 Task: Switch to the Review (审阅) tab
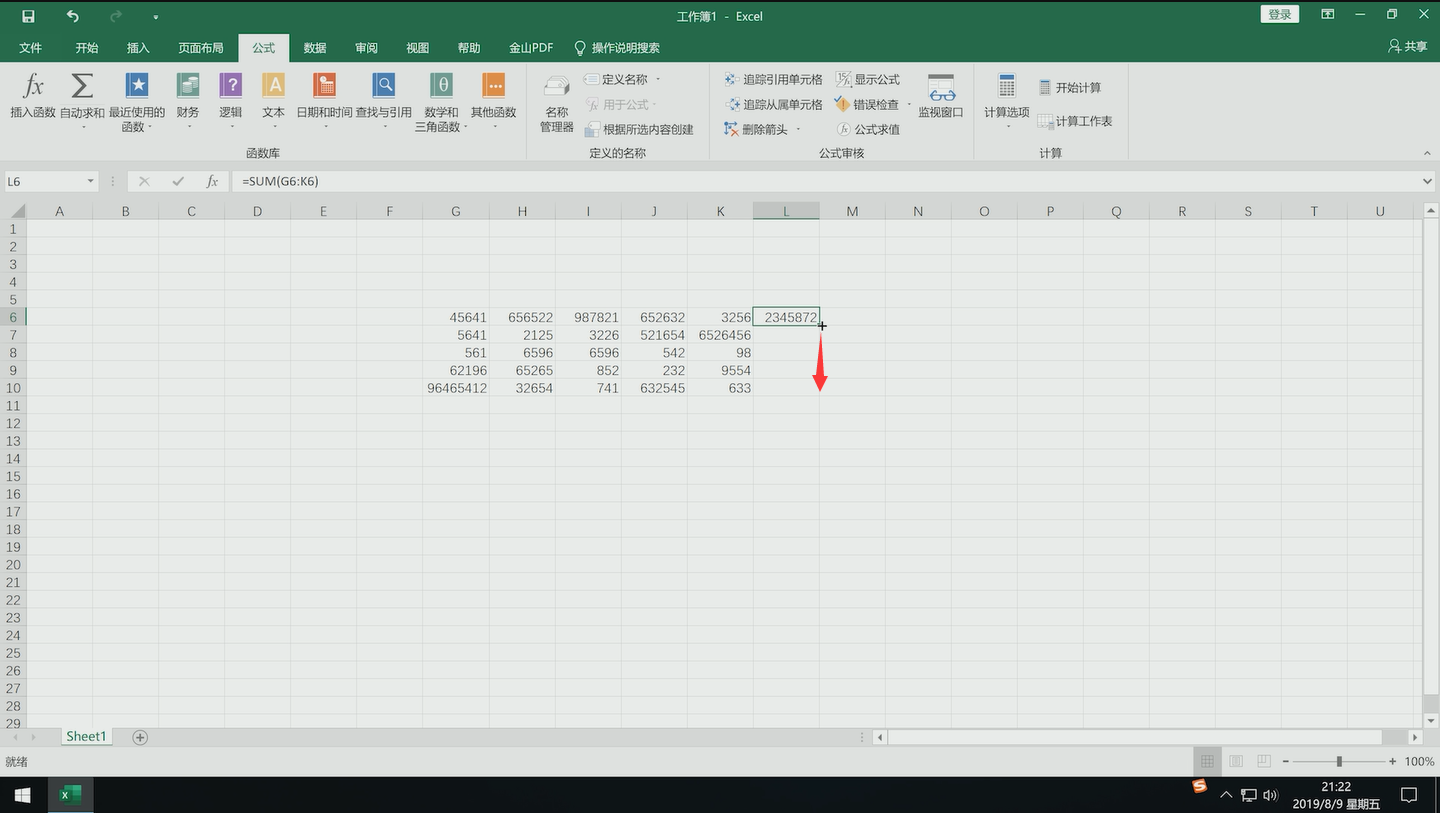pyautogui.click(x=367, y=48)
